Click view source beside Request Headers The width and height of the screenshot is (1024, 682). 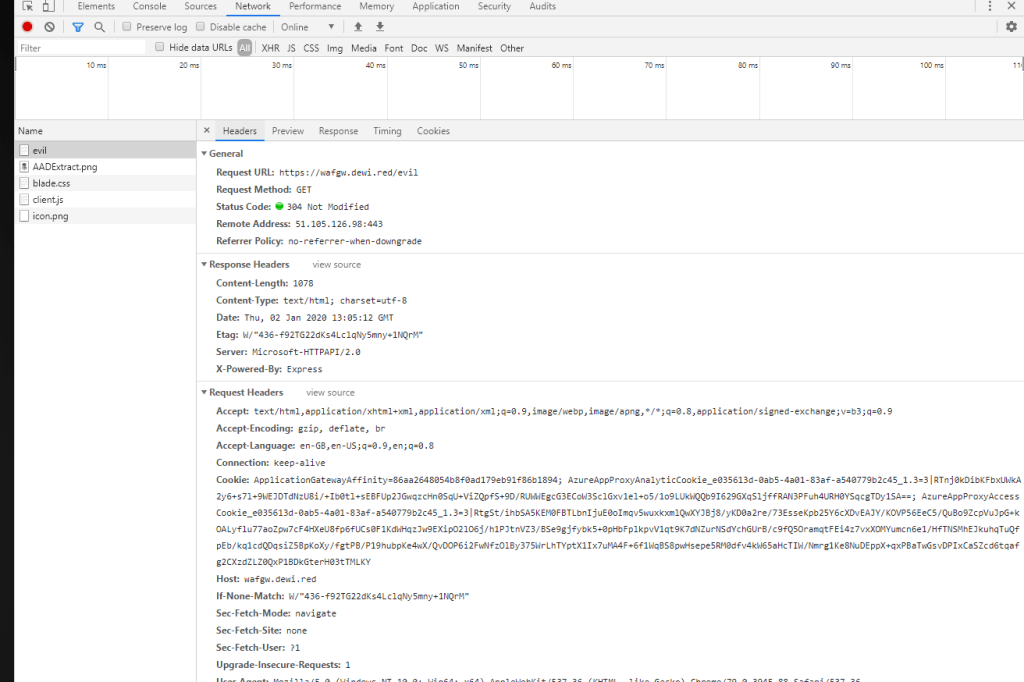tap(330, 393)
